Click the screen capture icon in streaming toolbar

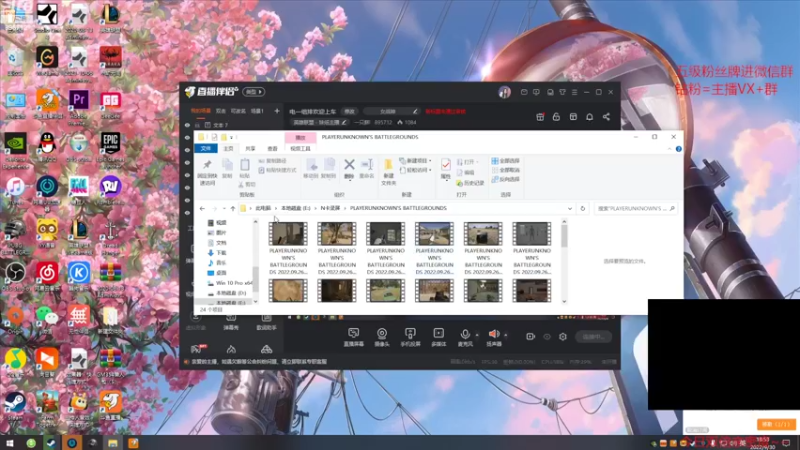tap(352, 334)
